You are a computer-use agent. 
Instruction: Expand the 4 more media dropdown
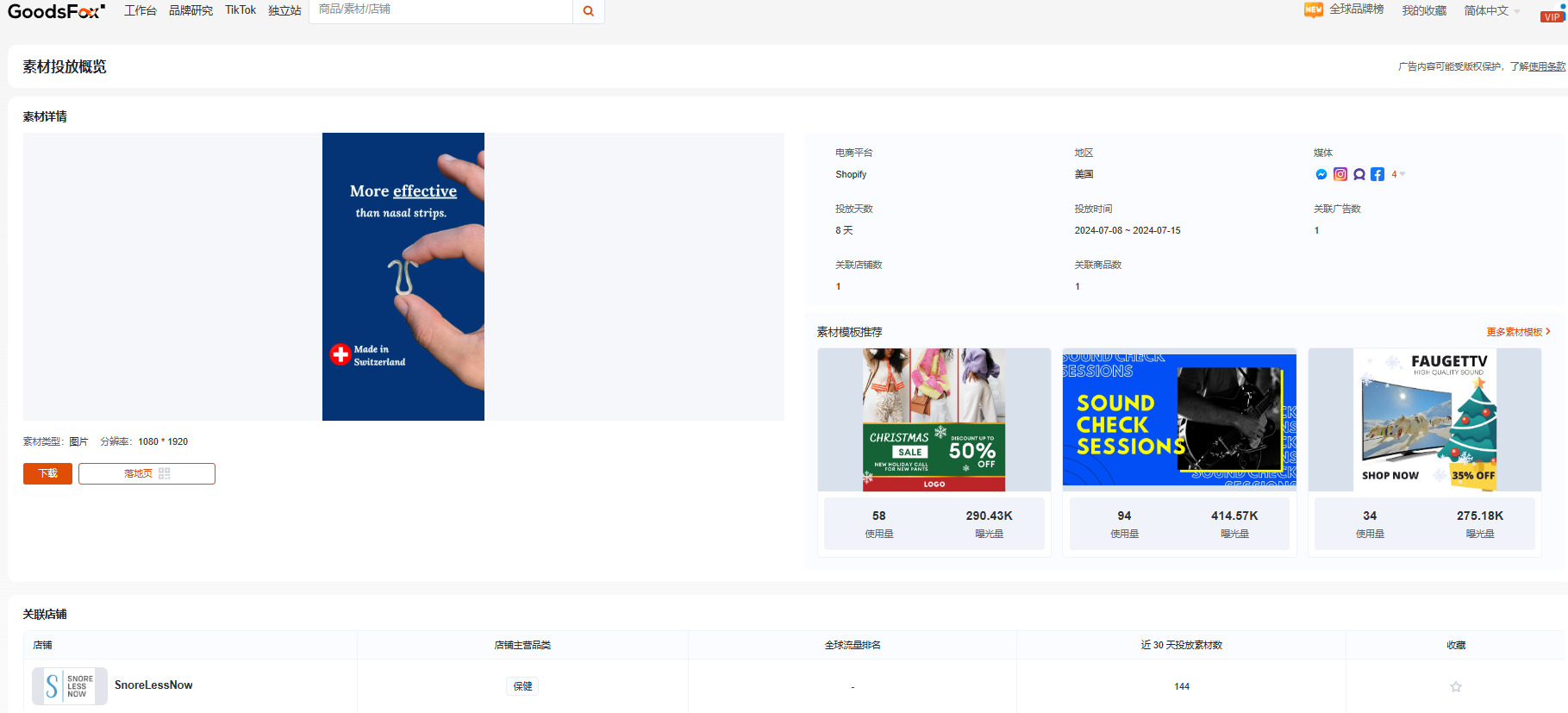tap(1398, 174)
